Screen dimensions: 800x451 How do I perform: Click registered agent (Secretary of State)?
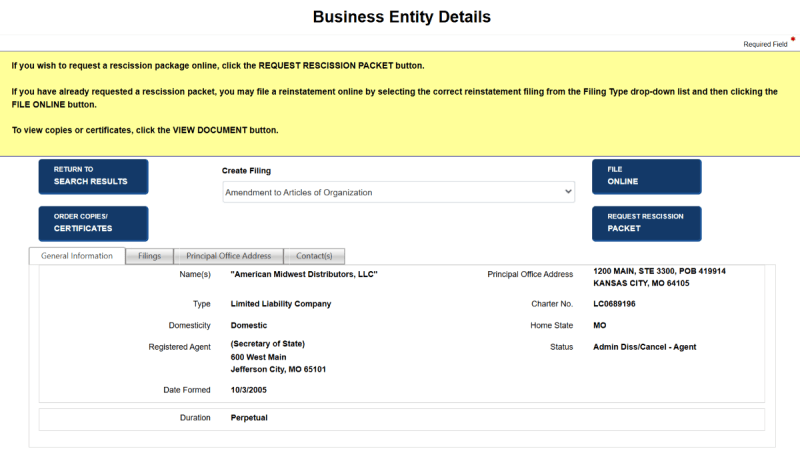pyautogui.click(x=267, y=344)
